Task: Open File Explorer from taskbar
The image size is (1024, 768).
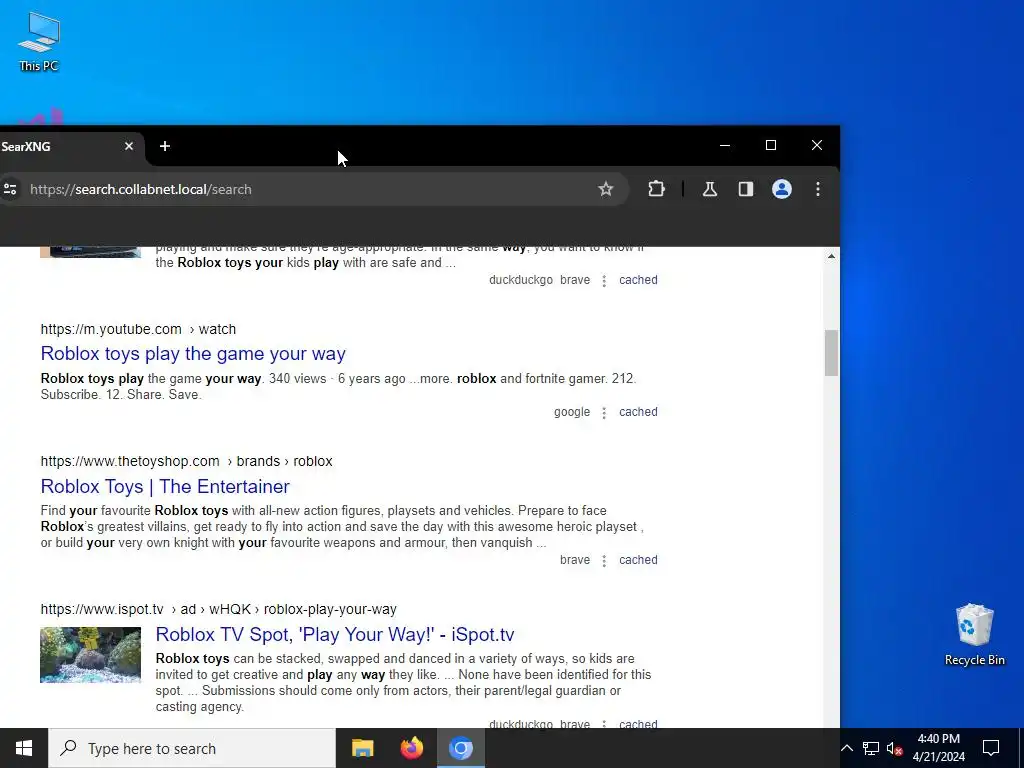Action: [x=362, y=748]
